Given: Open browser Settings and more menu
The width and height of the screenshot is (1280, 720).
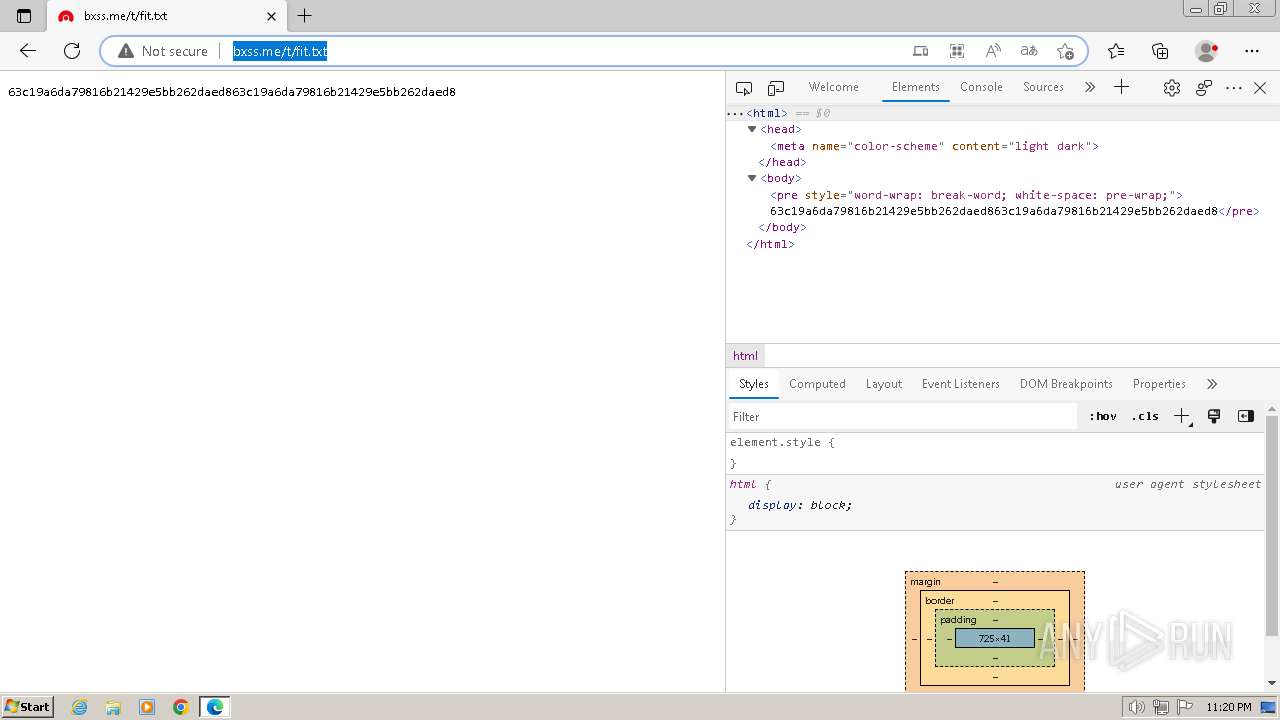Looking at the screenshot, I should 1252,51.
